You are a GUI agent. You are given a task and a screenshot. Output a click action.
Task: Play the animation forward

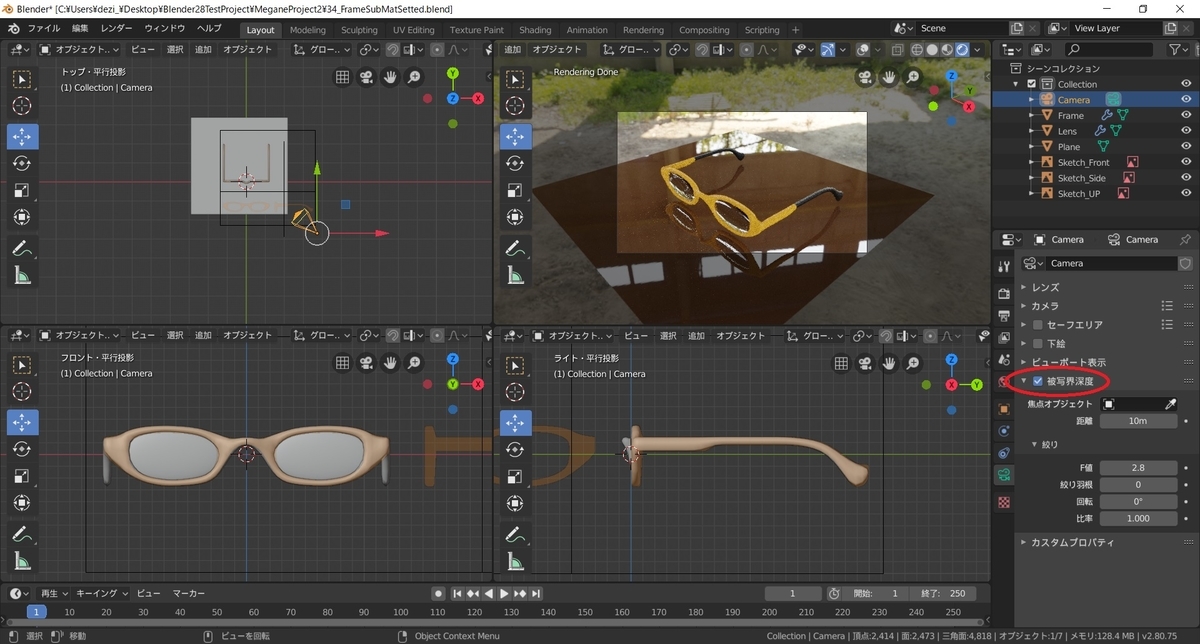505,593
